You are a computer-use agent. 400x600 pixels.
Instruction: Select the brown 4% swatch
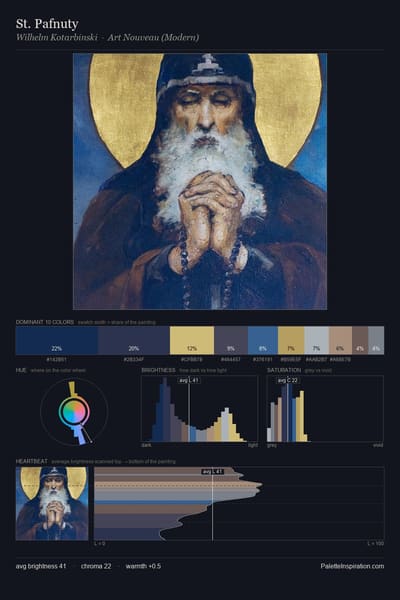coord(360,340)
